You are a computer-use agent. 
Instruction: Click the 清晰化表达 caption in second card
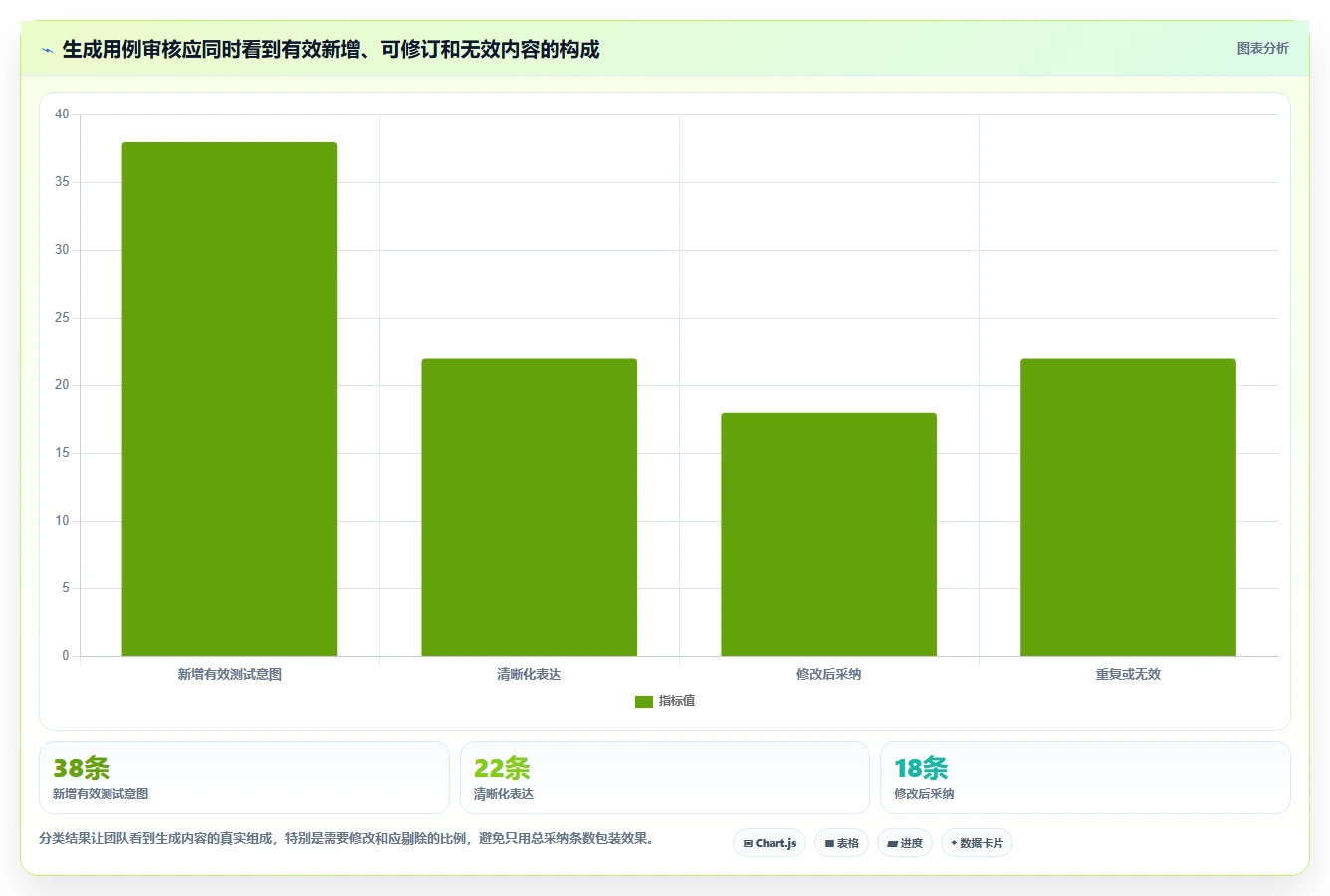click(504, 794)
